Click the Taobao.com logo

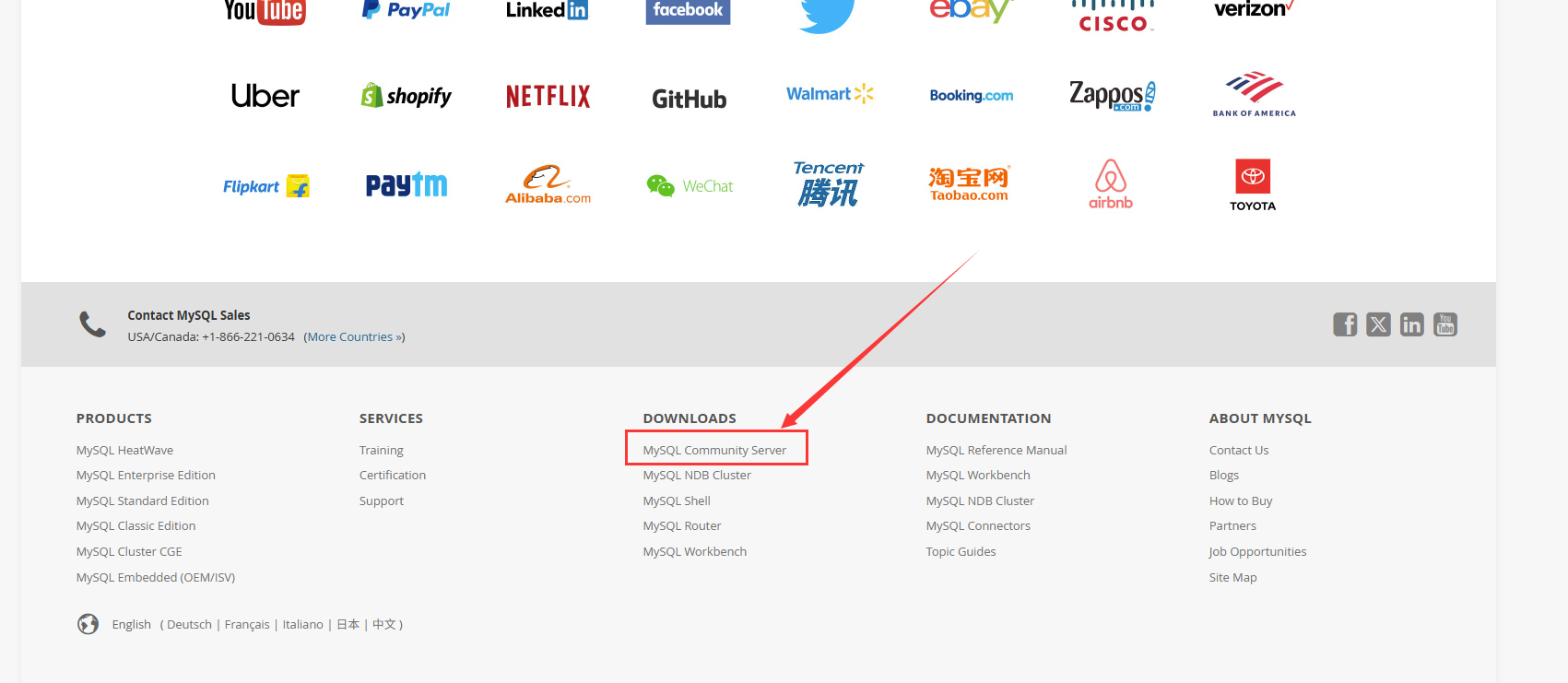(x=969, y=184)
